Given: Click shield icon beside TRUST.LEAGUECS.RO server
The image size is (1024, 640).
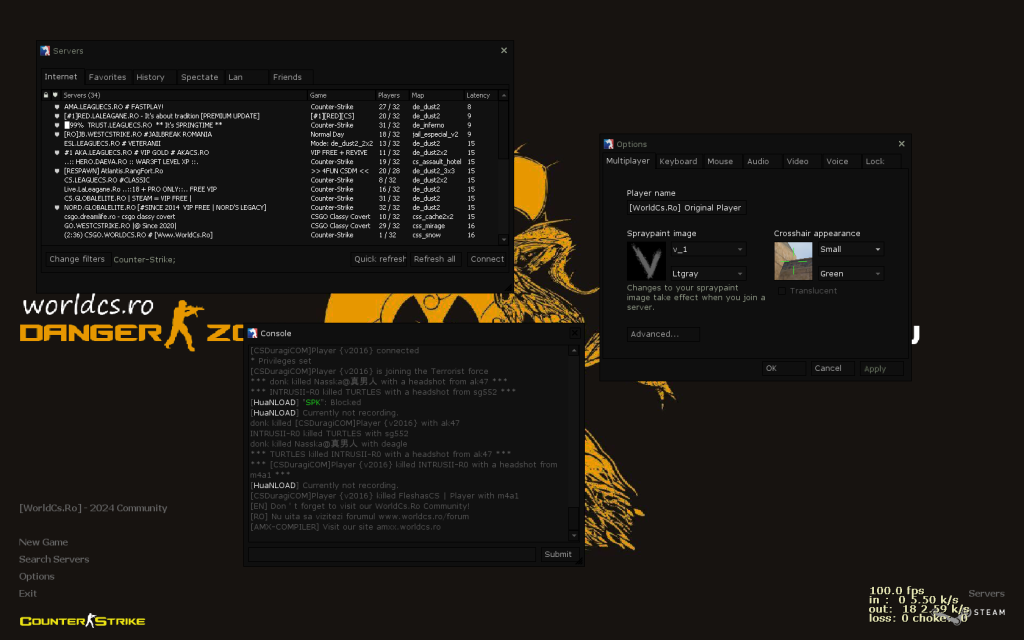Looking at the screenshot, I should point(57,125).
